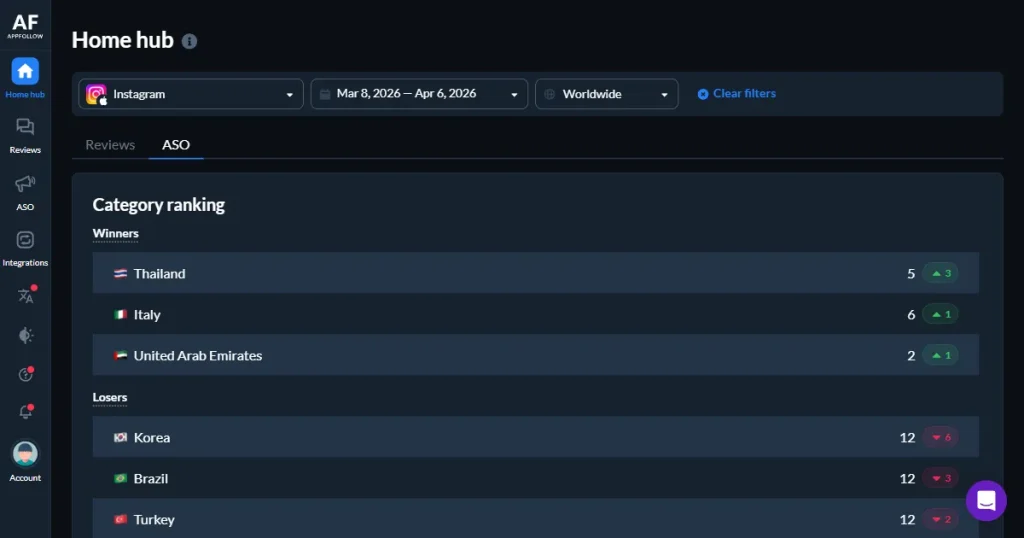Click the Instagram app icon in filter
Viewport: 1024px width, 538px height.
96,95
